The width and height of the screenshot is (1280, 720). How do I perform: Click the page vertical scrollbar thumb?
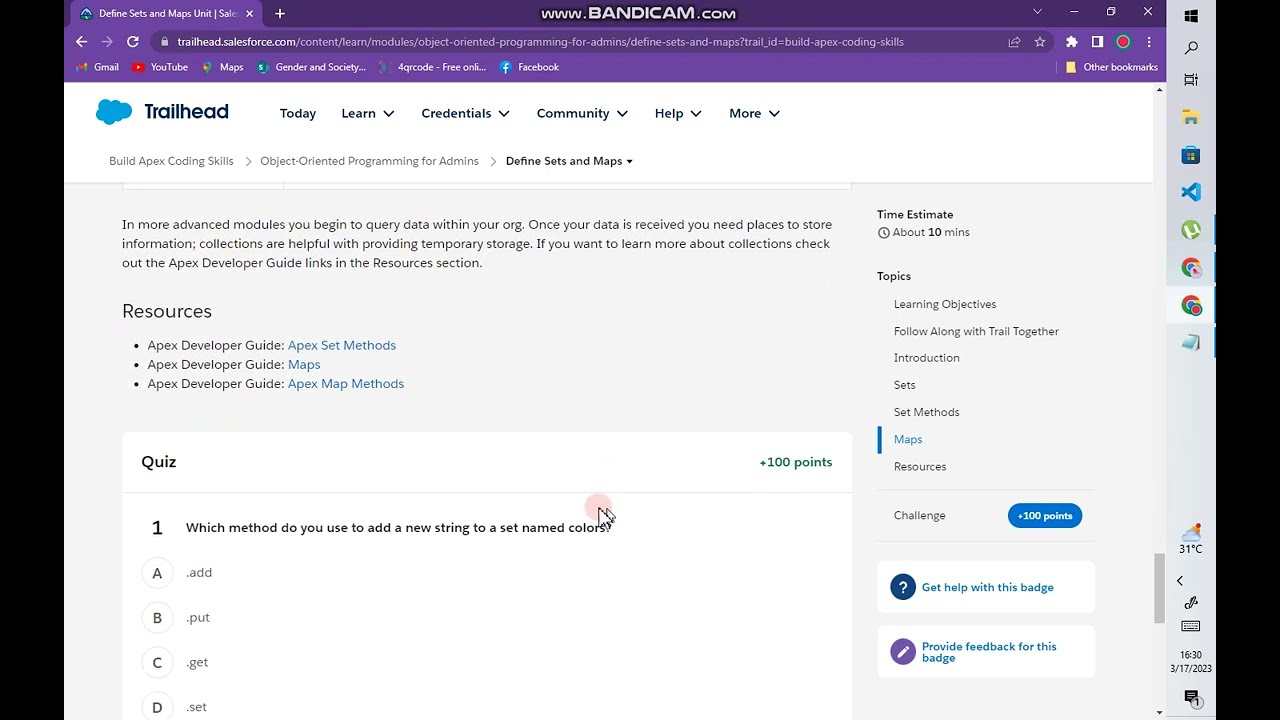point(1159,588)
